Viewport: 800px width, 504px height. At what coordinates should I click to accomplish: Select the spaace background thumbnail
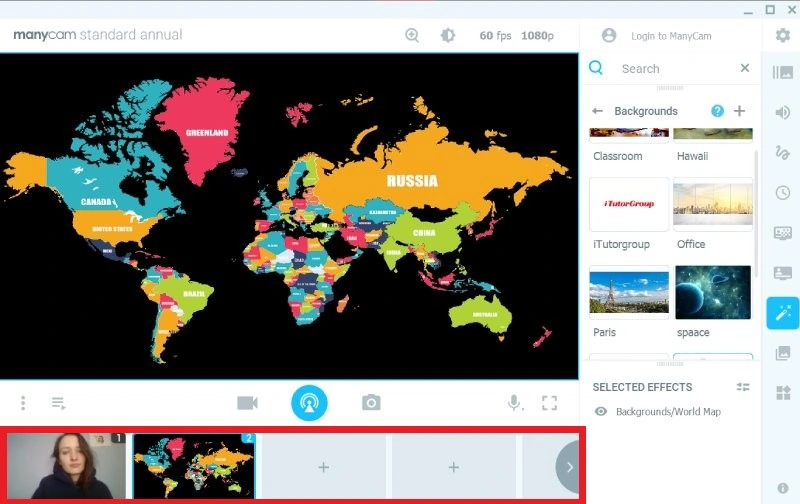pos(713,292)
